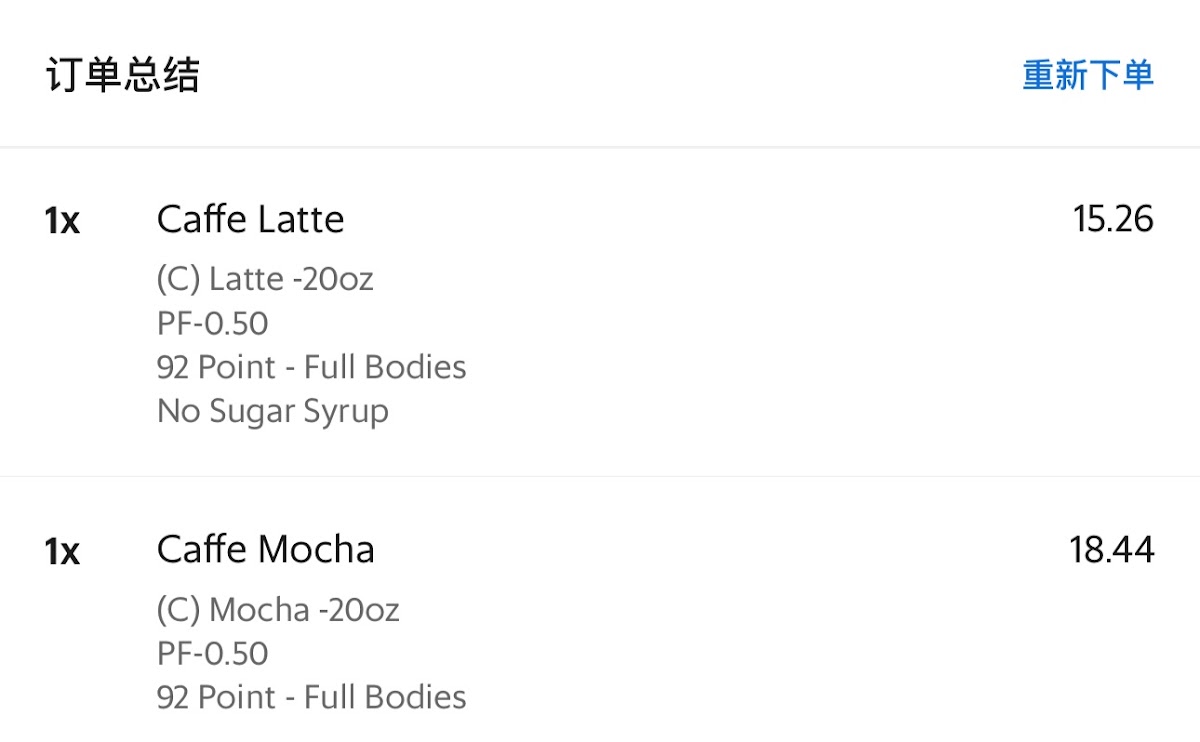The height and width of the screenshot is (742, 1200).
Task: Select the Caffe Latte item name
Action: (x=250, y=219)
